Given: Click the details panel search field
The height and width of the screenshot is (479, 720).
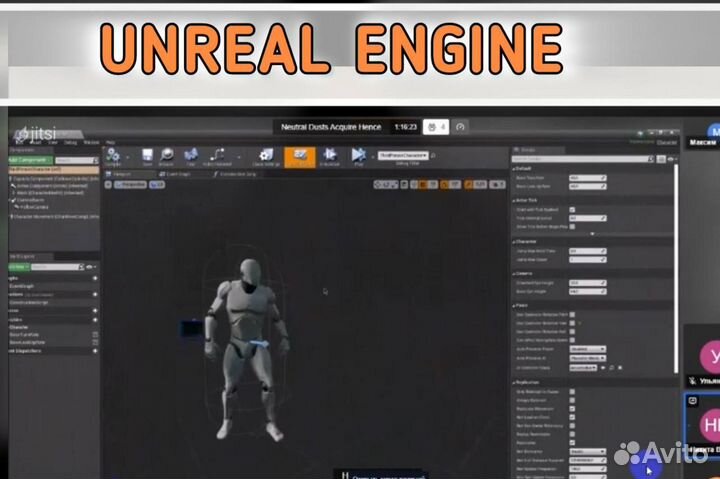Looking at the screenshot, I should coord(583,159).
